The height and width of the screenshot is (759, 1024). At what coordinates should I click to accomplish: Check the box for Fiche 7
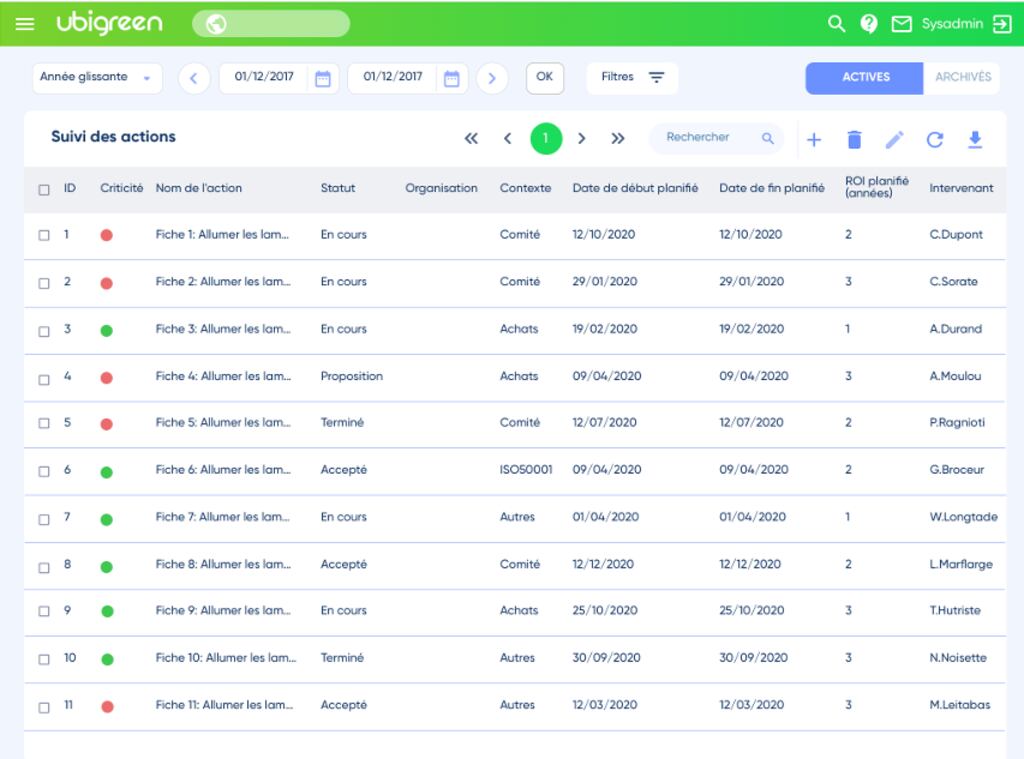click(x=44, y=519)
